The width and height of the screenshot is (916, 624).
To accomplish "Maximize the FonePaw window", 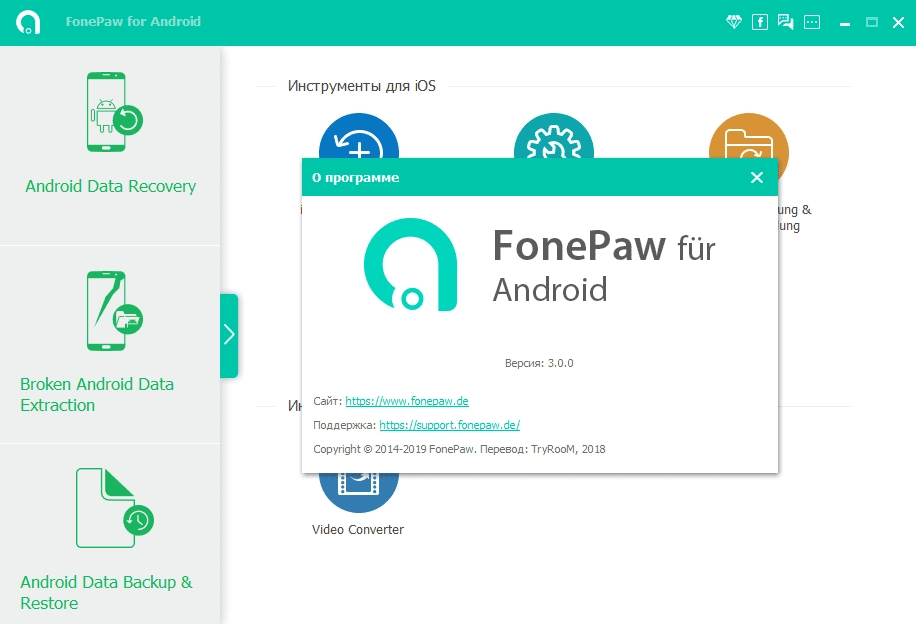I will (872, 23).
